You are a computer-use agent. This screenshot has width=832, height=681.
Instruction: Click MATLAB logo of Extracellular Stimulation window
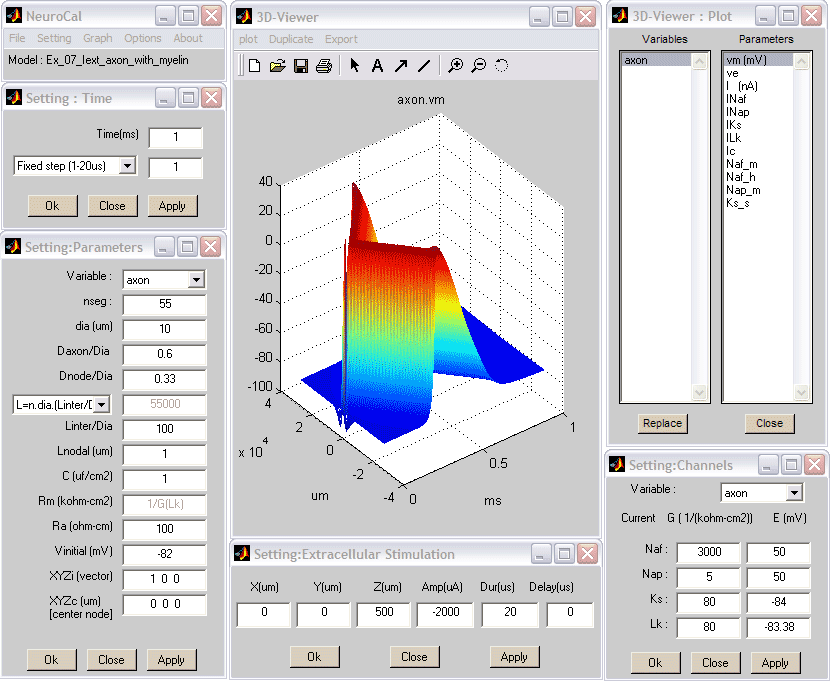[241, 554]
